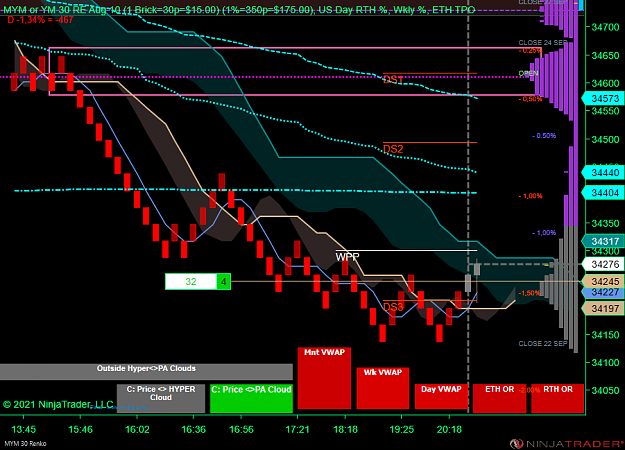Click the CLOSE 22 SEP label
This screenshot has height=450, width=625.
point(542,343)
